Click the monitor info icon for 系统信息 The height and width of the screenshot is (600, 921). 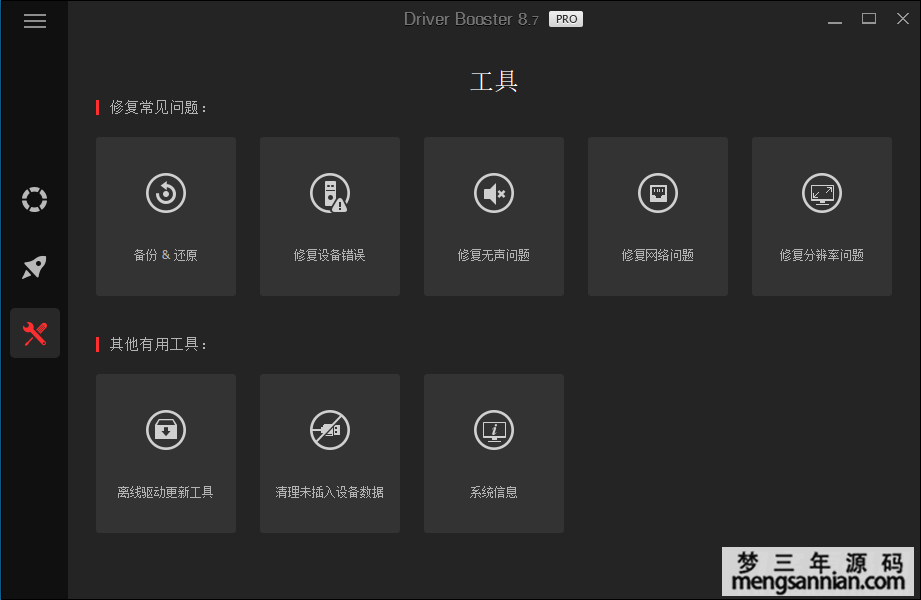tap(494, 430)
